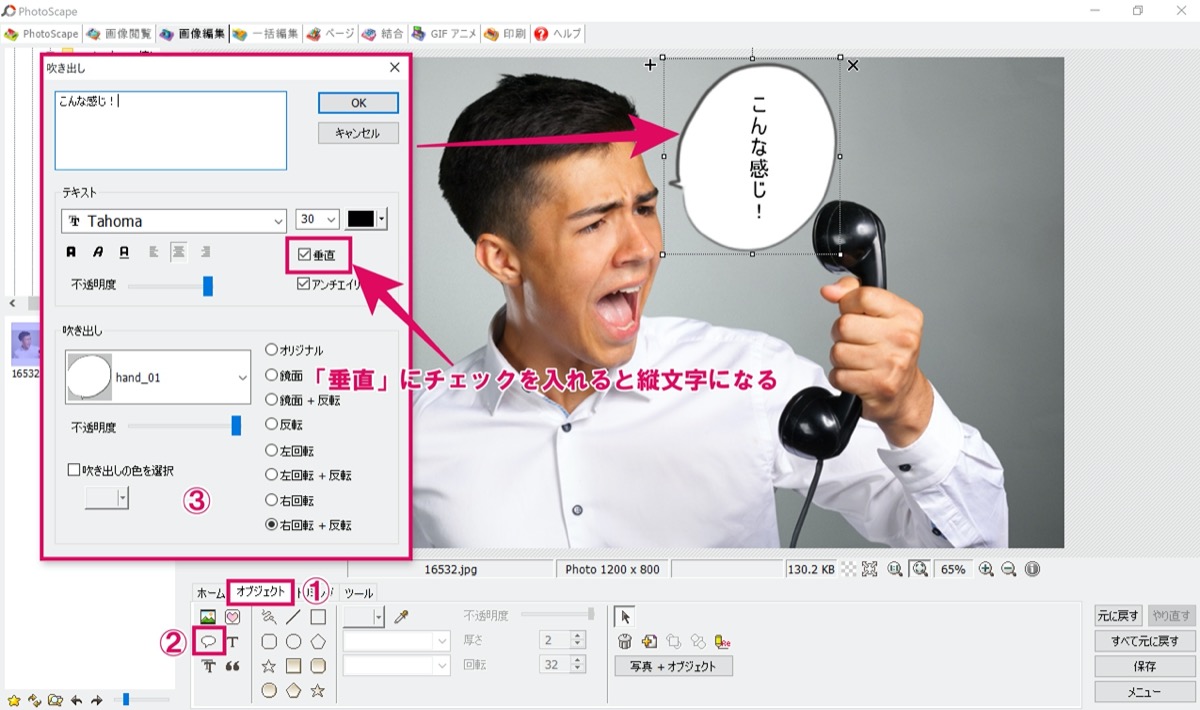The height and width of the screenshot is (710, 1200).
Task: Switch to the 画像閲覧 tab
Action: 118,34
